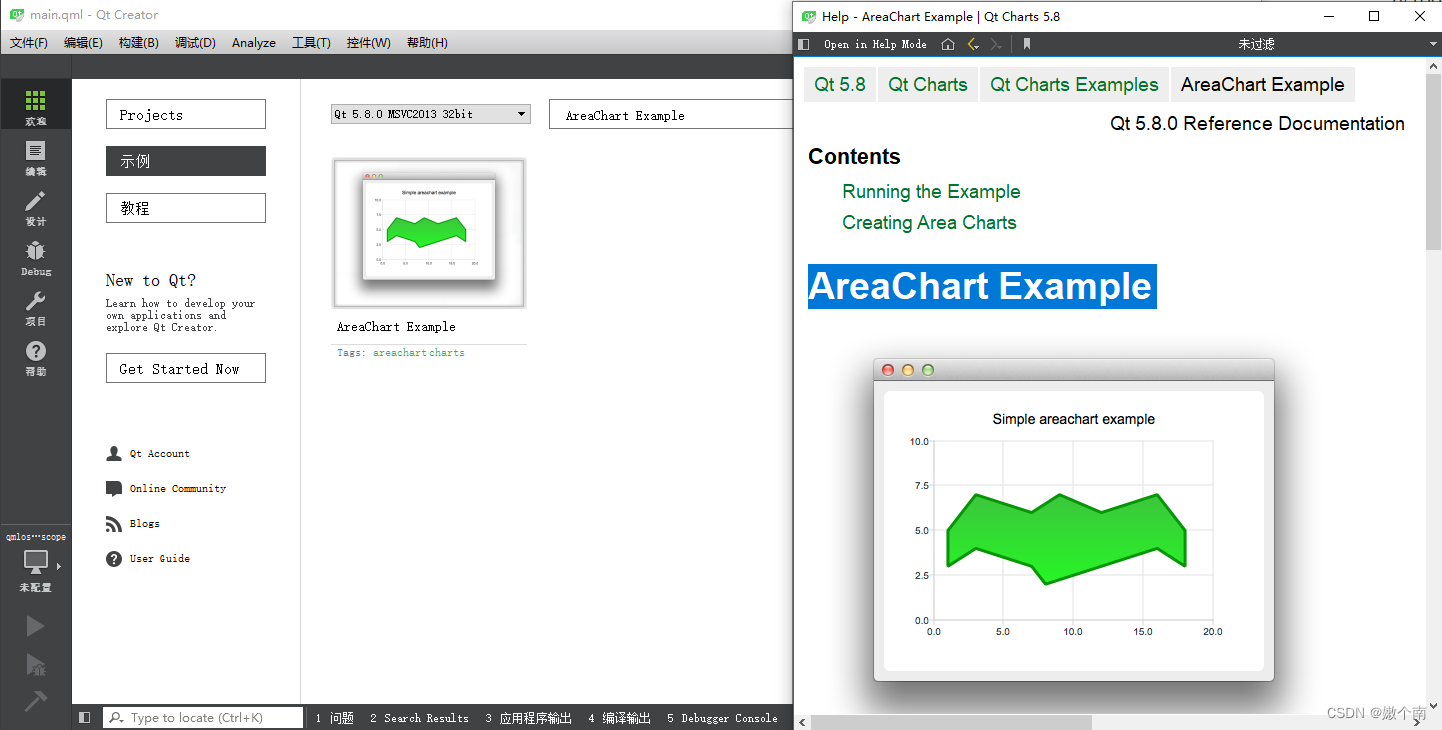
Task: Click the Help forward arrow
Action: pos(995,44)
